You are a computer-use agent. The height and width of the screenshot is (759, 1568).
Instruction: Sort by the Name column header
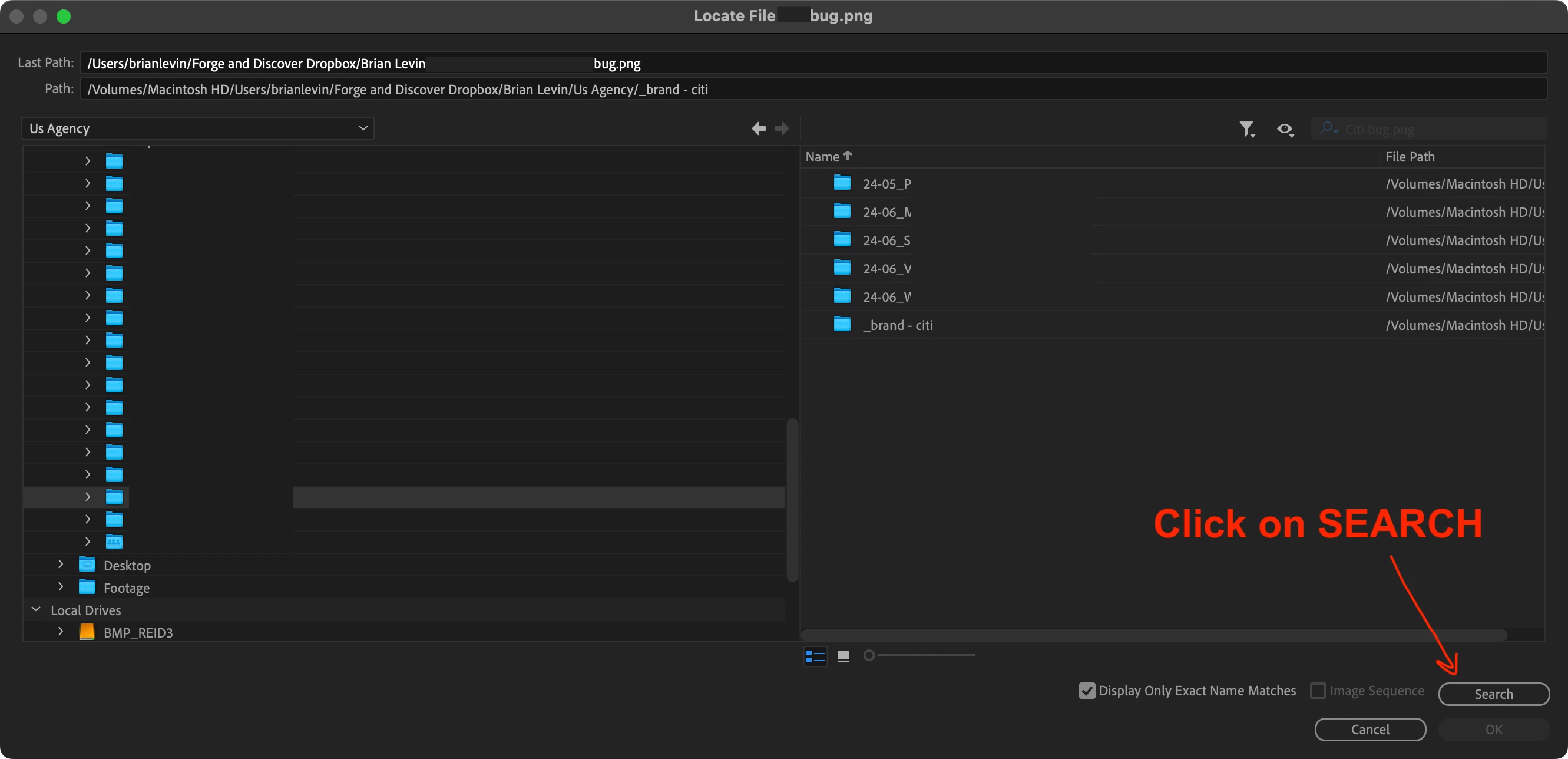tap(822, 157)
